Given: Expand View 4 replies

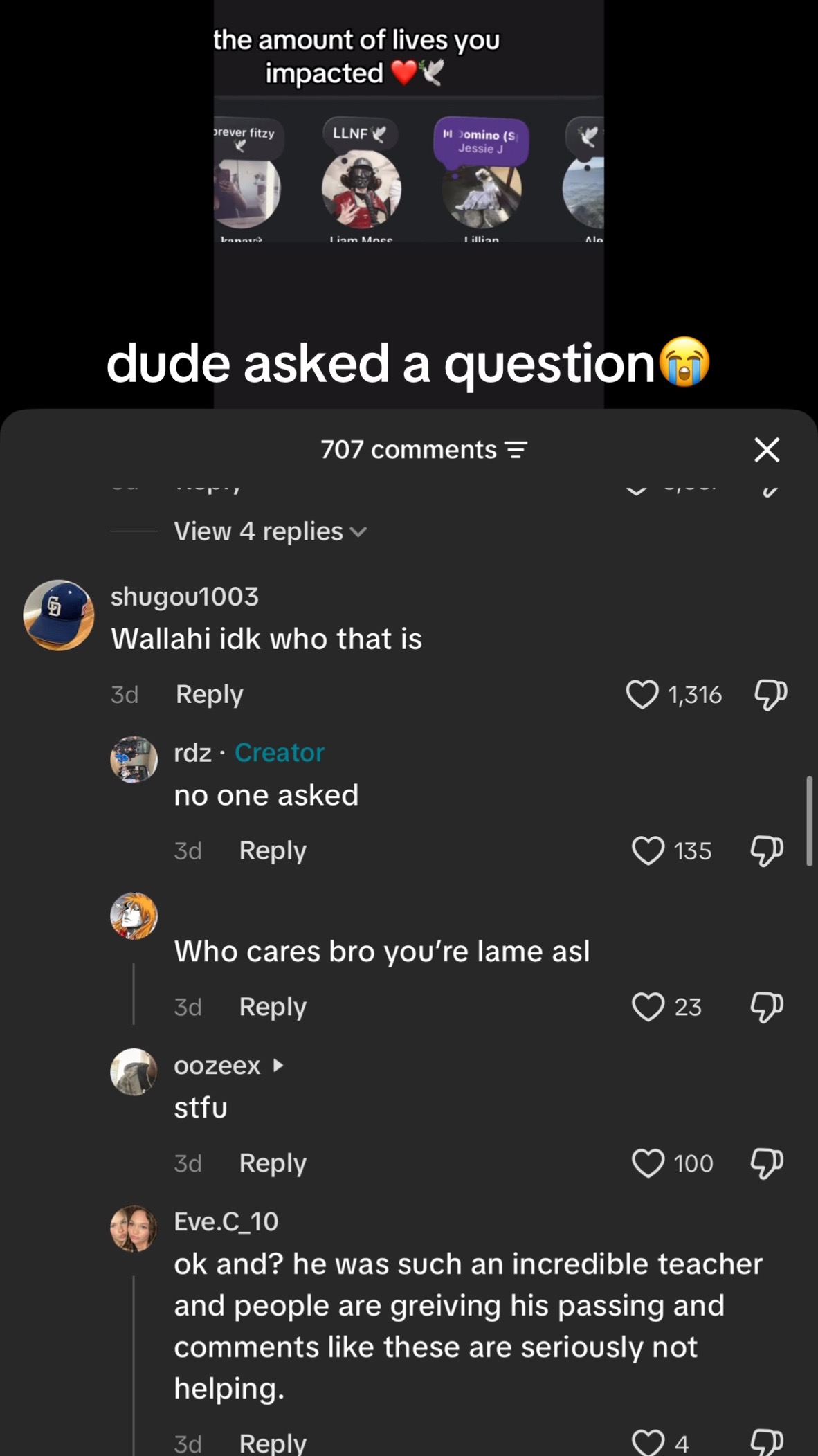Looking at the screenshot, I should [x=270, y=531].
